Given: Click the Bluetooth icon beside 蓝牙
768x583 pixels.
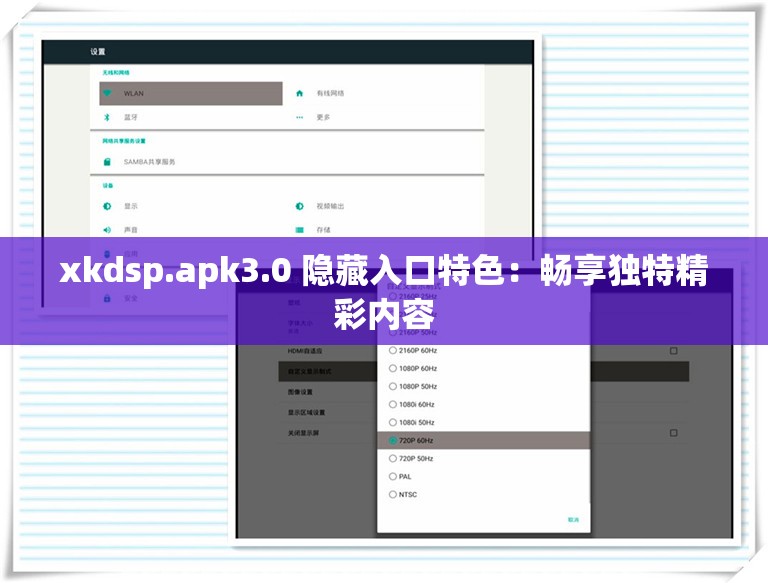Looking at the screenshot, I should (x=107, y=117).
